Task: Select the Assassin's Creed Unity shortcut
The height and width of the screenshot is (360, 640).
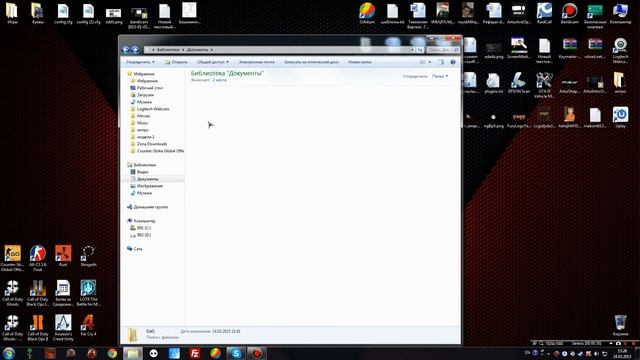Action: [63, 327]
